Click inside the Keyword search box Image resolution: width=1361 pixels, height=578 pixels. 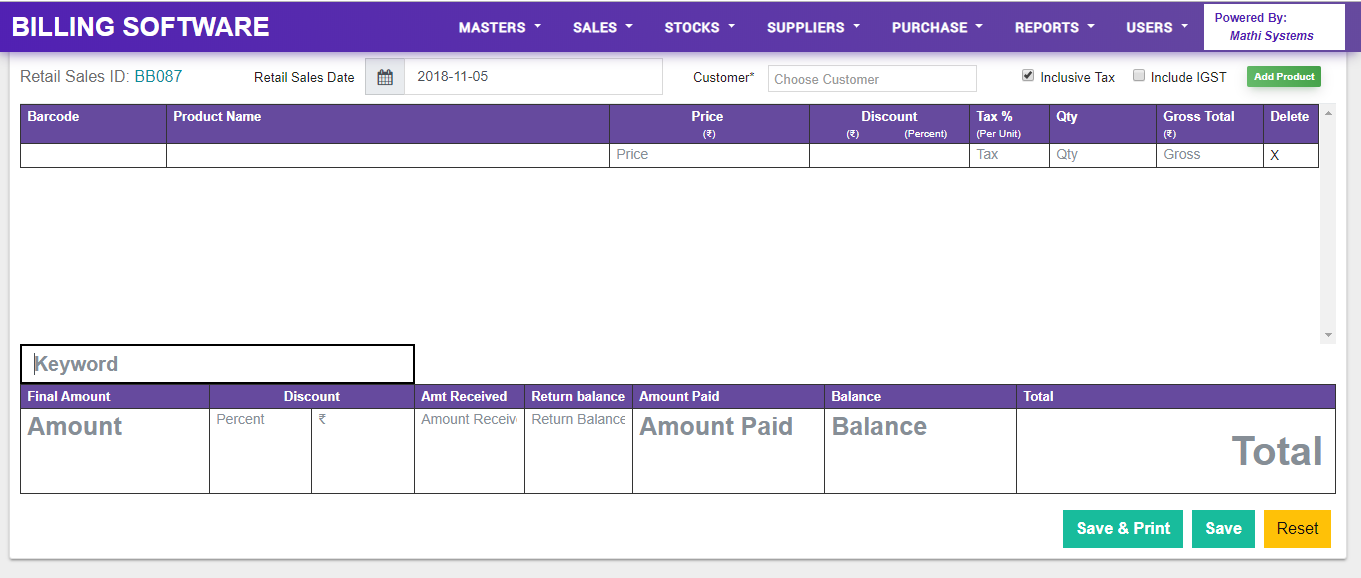(218, 363)
